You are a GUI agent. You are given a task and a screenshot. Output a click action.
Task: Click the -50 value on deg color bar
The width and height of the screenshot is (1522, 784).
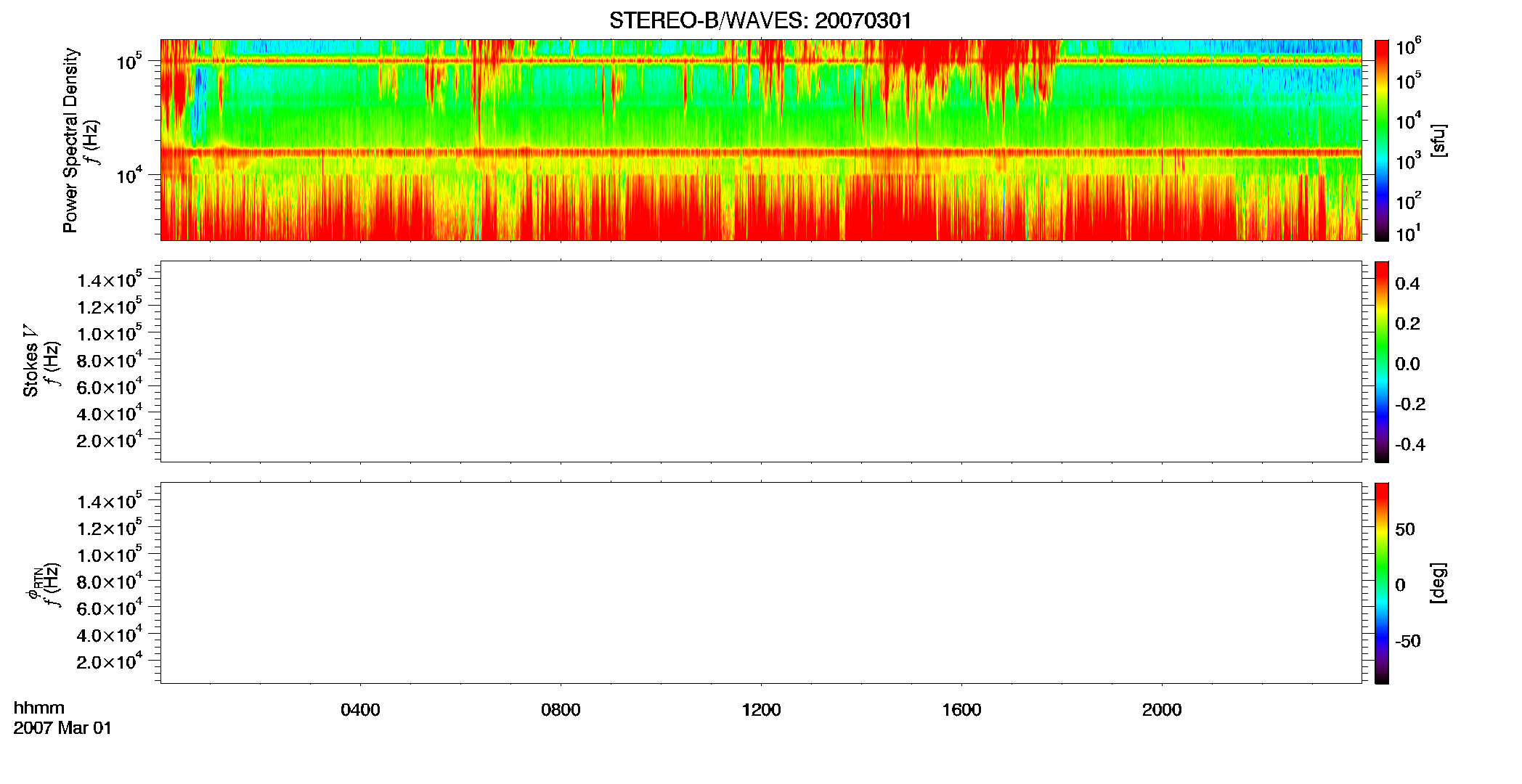click(x=1408, y=641)
